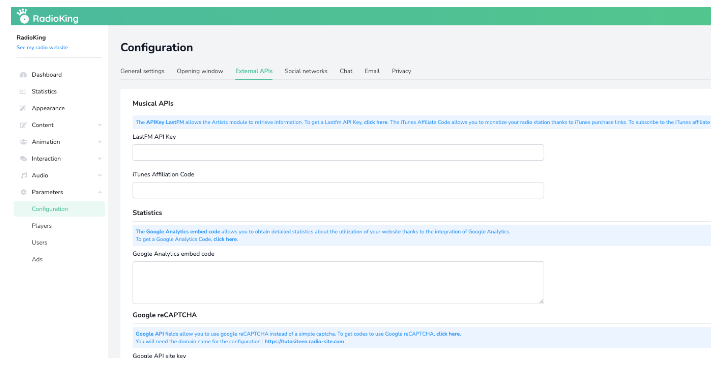The width and height of the screenshot is (722, 373).
Task: Click the Interaction chat bubble icon
Action: [23, 159]
